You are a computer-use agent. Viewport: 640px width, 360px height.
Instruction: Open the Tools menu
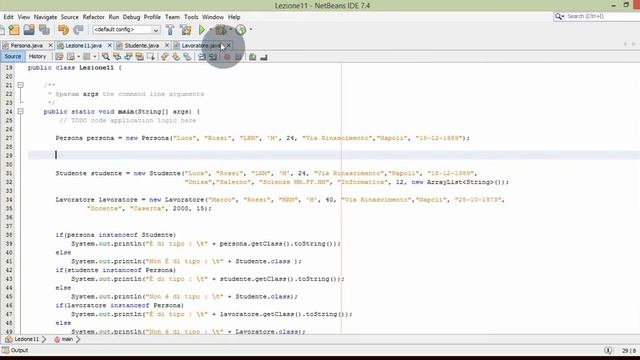pos(191,17)
